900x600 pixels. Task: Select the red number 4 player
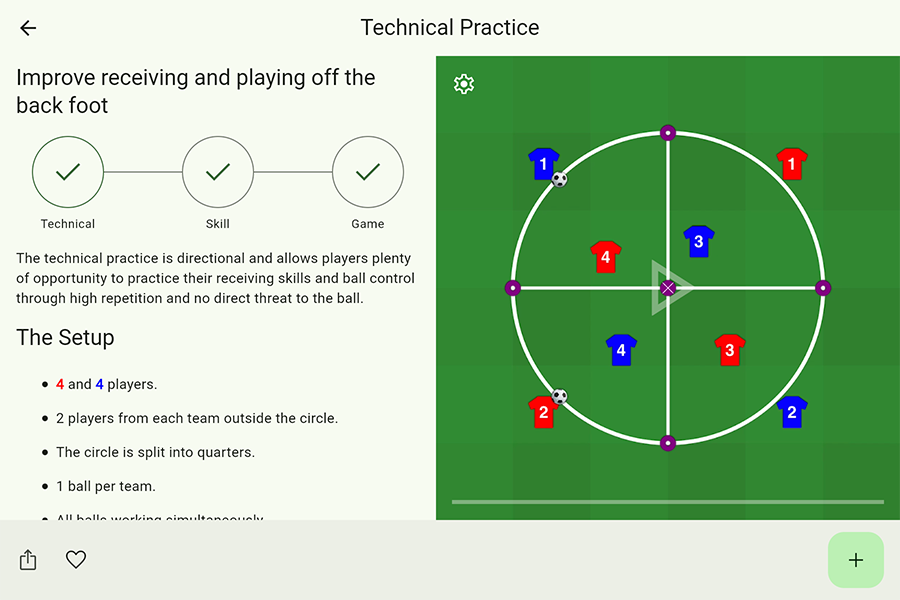pyautogui.click(x=605, y=256)
